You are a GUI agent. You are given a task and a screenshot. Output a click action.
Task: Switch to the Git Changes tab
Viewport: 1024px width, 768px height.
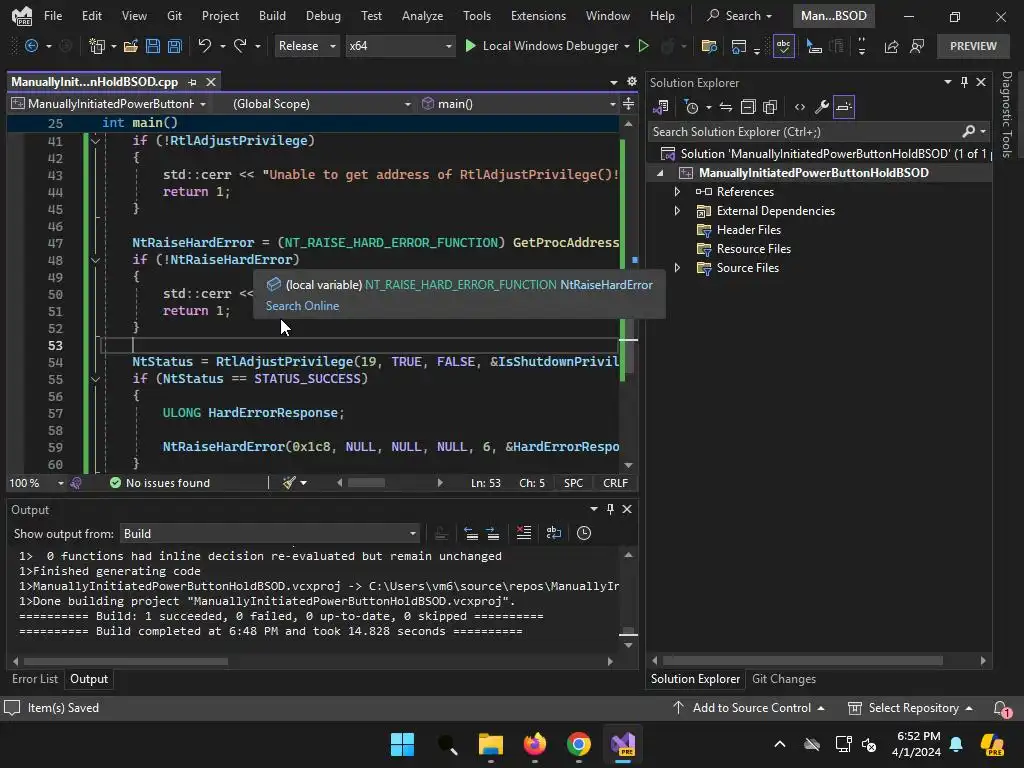click(784, 679)
